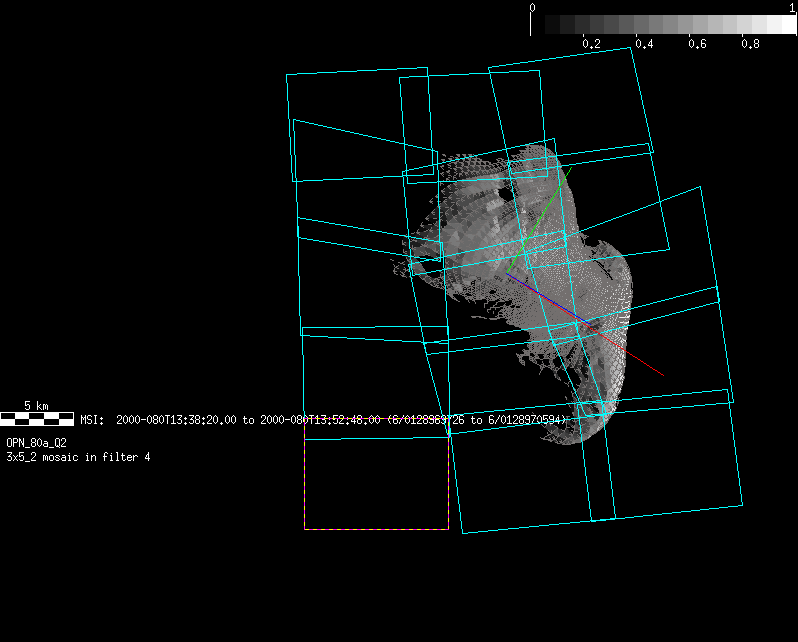Click the OPN_80a_Q2 sequence label

point(36,442)
